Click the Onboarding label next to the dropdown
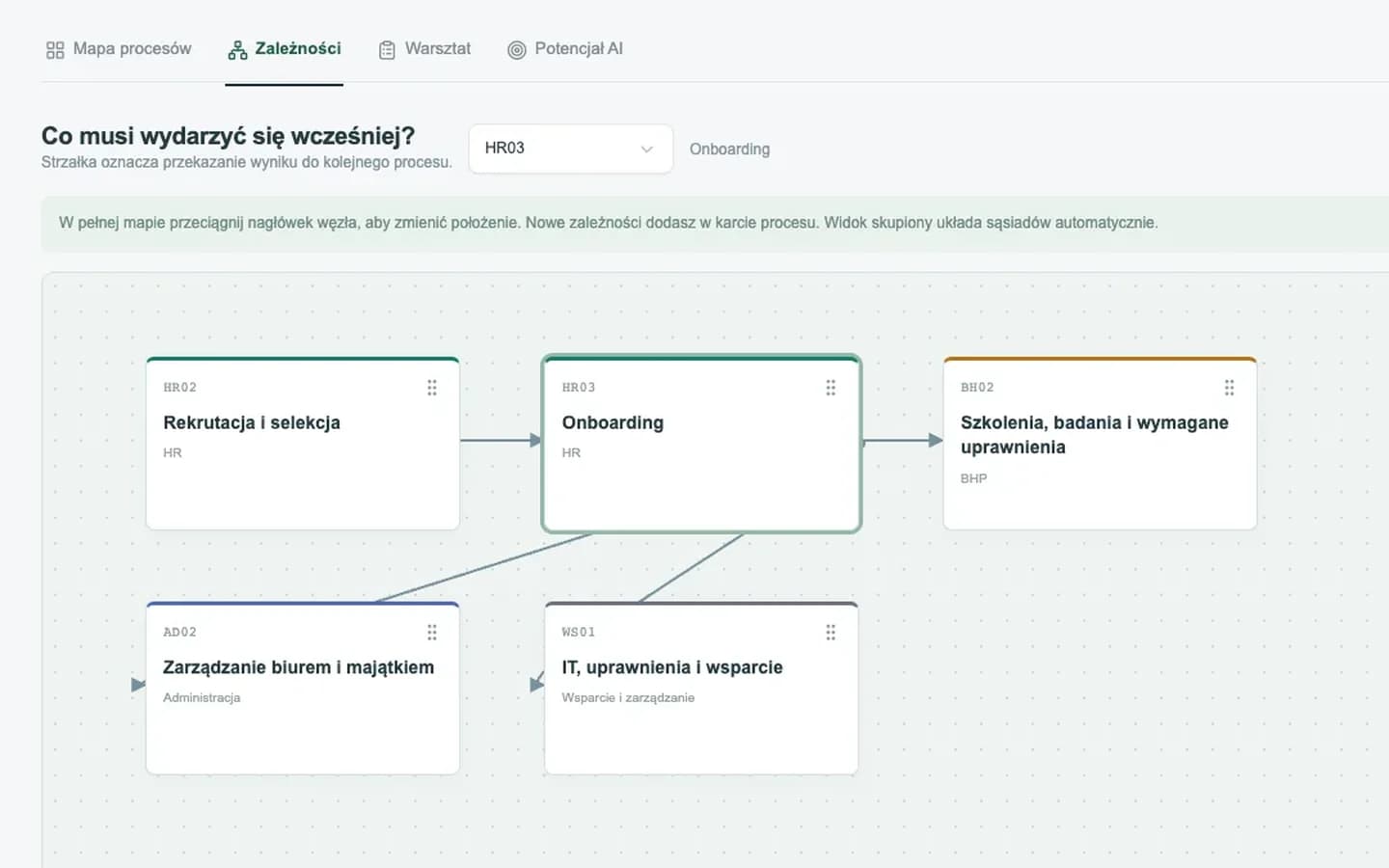The width and height of the screenshot is (1389, 868). pyautogui.click(x=729, y=149)
